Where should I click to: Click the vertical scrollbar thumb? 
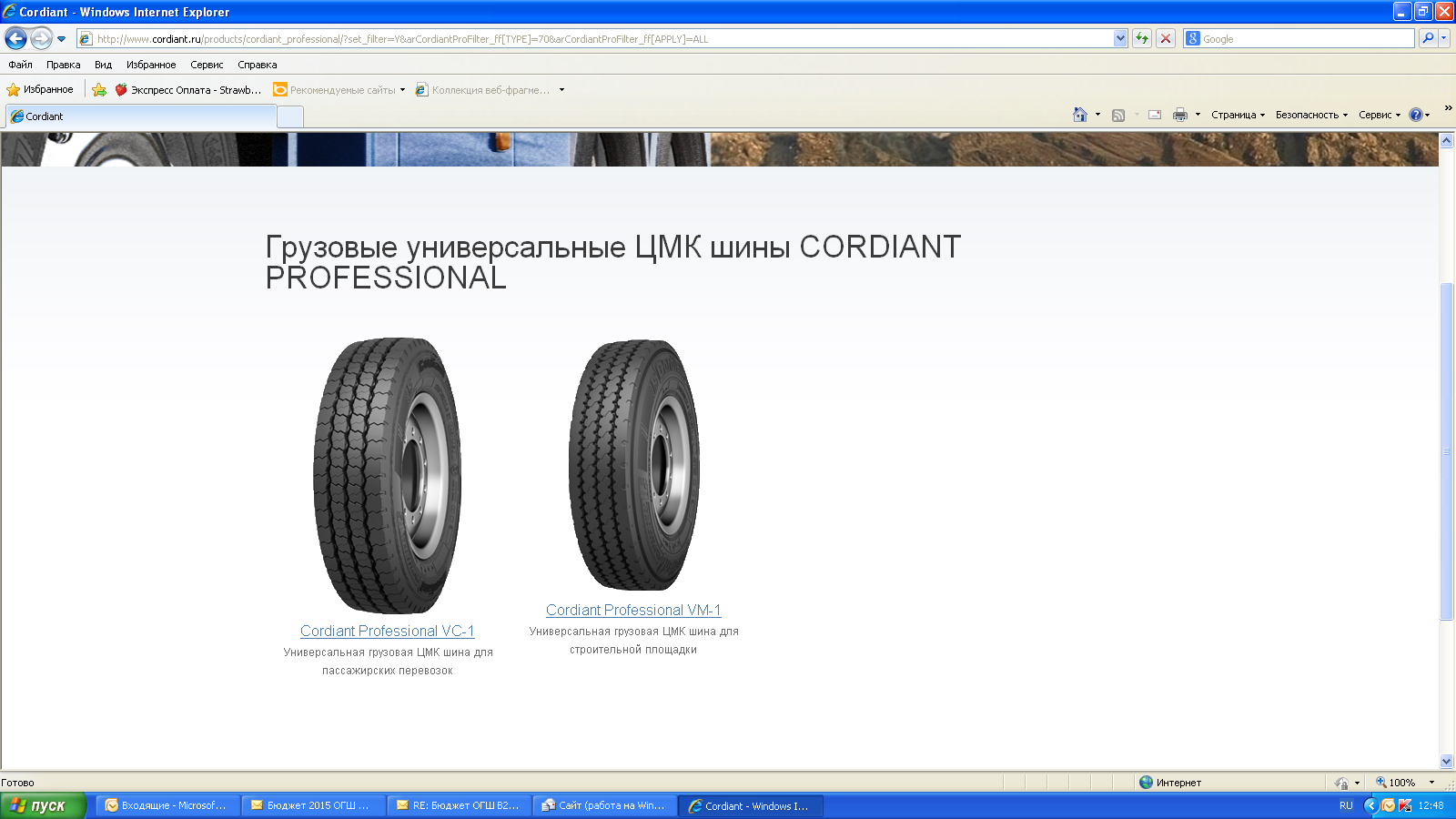(x=1447, y=451)
